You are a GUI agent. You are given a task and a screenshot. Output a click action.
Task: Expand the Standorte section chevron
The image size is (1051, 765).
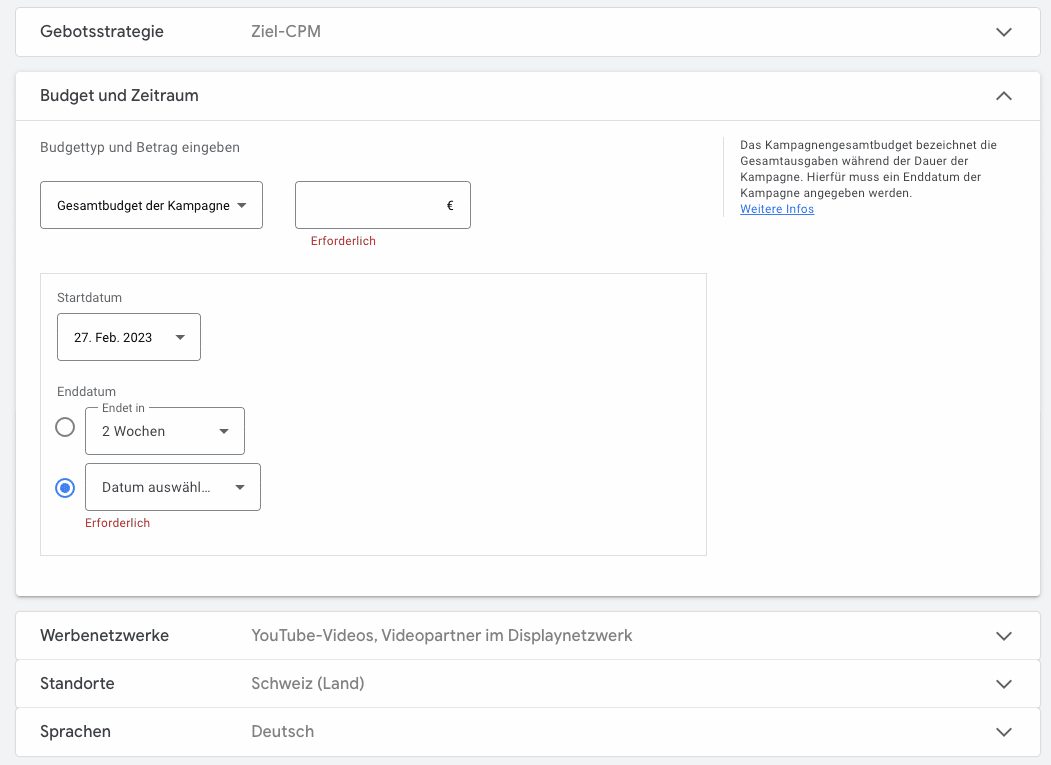[x=1003, y=684]
